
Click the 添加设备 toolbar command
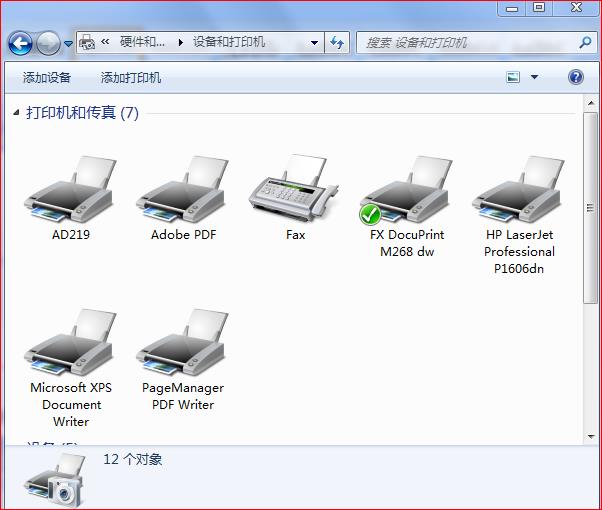(47, 77)
